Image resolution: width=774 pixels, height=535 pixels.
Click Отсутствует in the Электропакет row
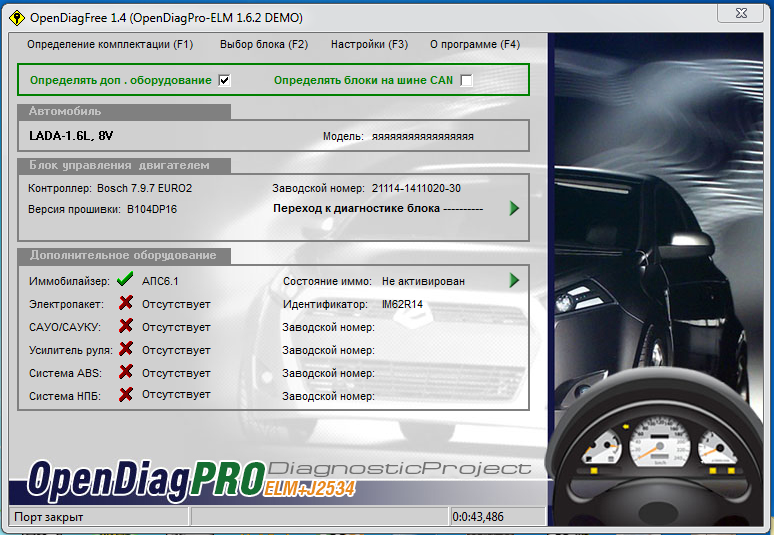[x=176, y=305]
